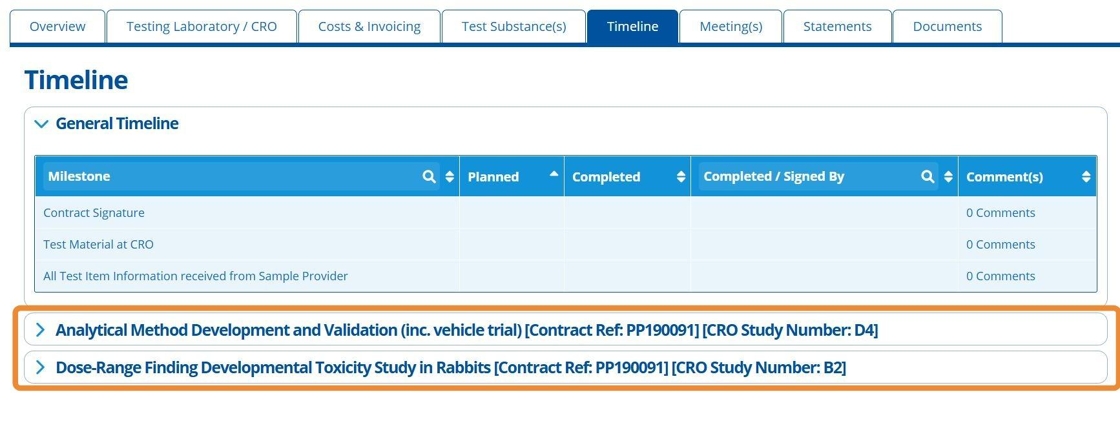Click the search icon in the Milestone column header

[429, 177]
